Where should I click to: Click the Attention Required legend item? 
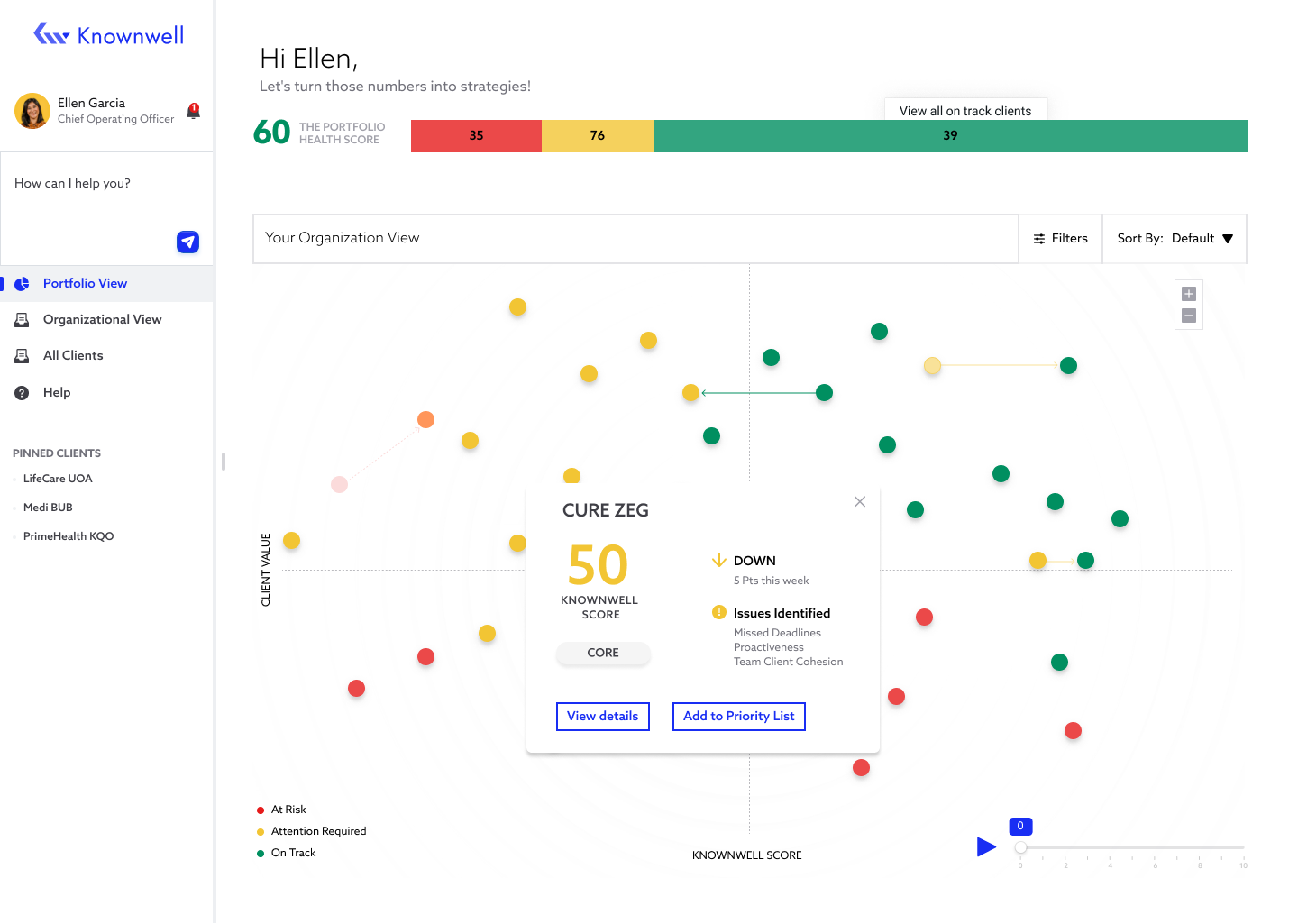(312, 831)
